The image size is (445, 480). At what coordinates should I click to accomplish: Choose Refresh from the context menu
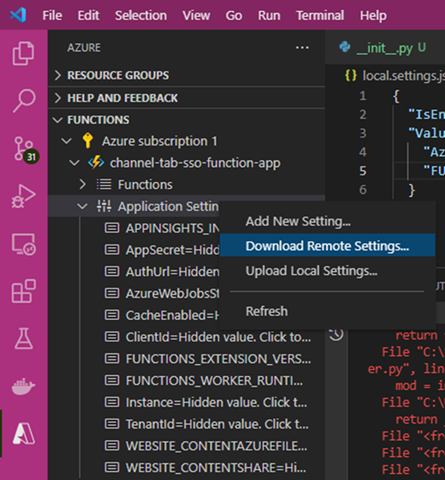click(x=327, y=311)
